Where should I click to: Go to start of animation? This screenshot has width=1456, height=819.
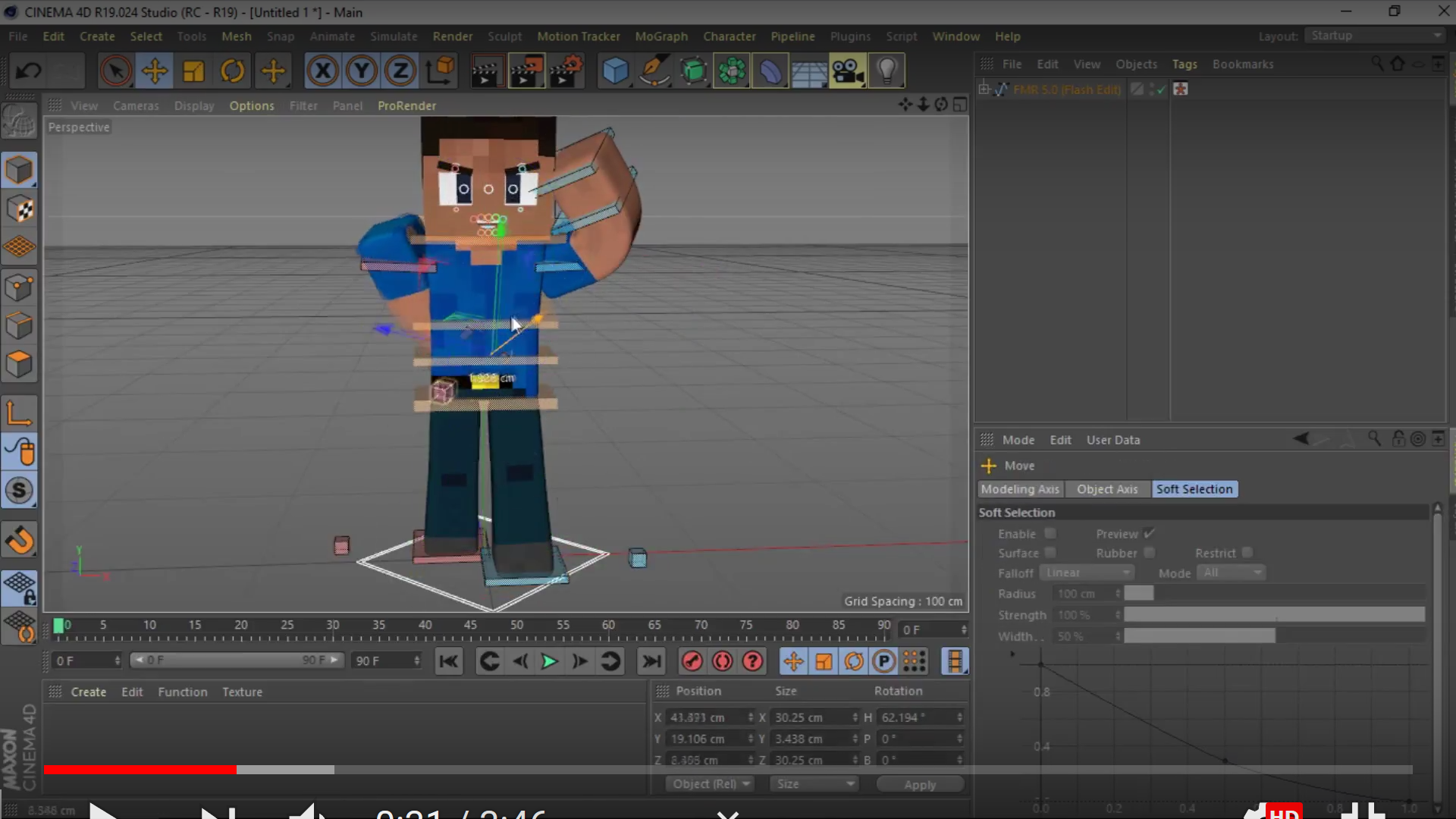pos(449,662)
